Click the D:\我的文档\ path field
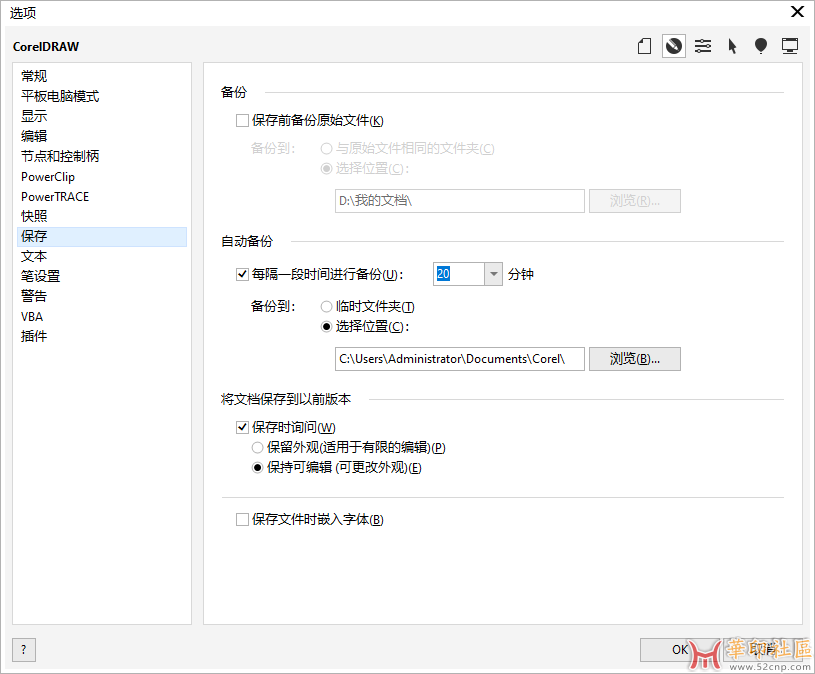The height and width of the screenshot is (674, 815). tap(459, 201)
